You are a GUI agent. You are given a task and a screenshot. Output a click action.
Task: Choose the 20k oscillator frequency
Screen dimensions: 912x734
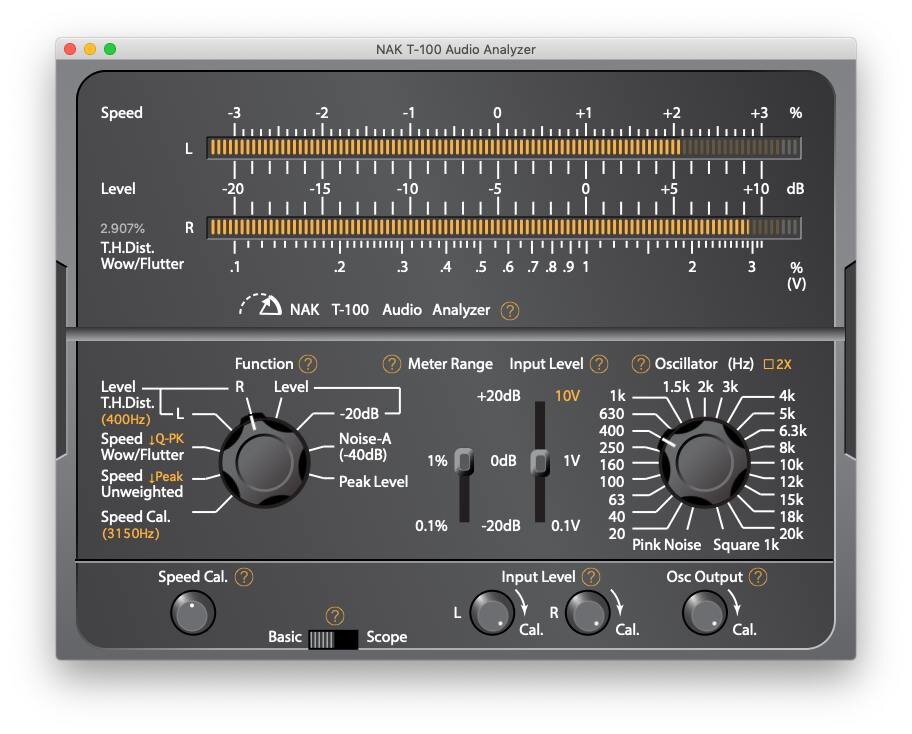(x=791, y=533)
